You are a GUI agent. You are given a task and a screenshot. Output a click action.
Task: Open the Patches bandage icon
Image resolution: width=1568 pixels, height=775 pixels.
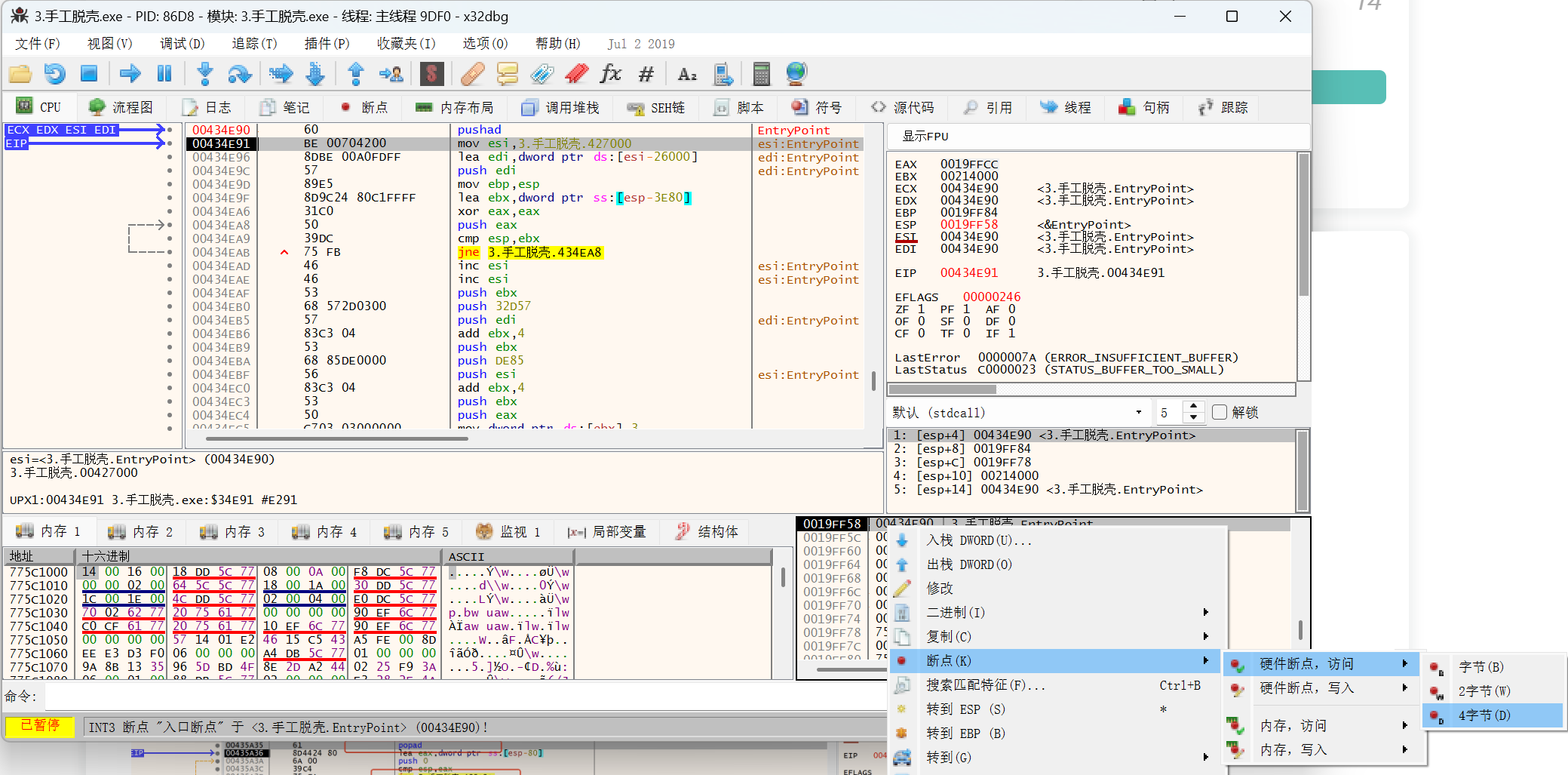473,74
